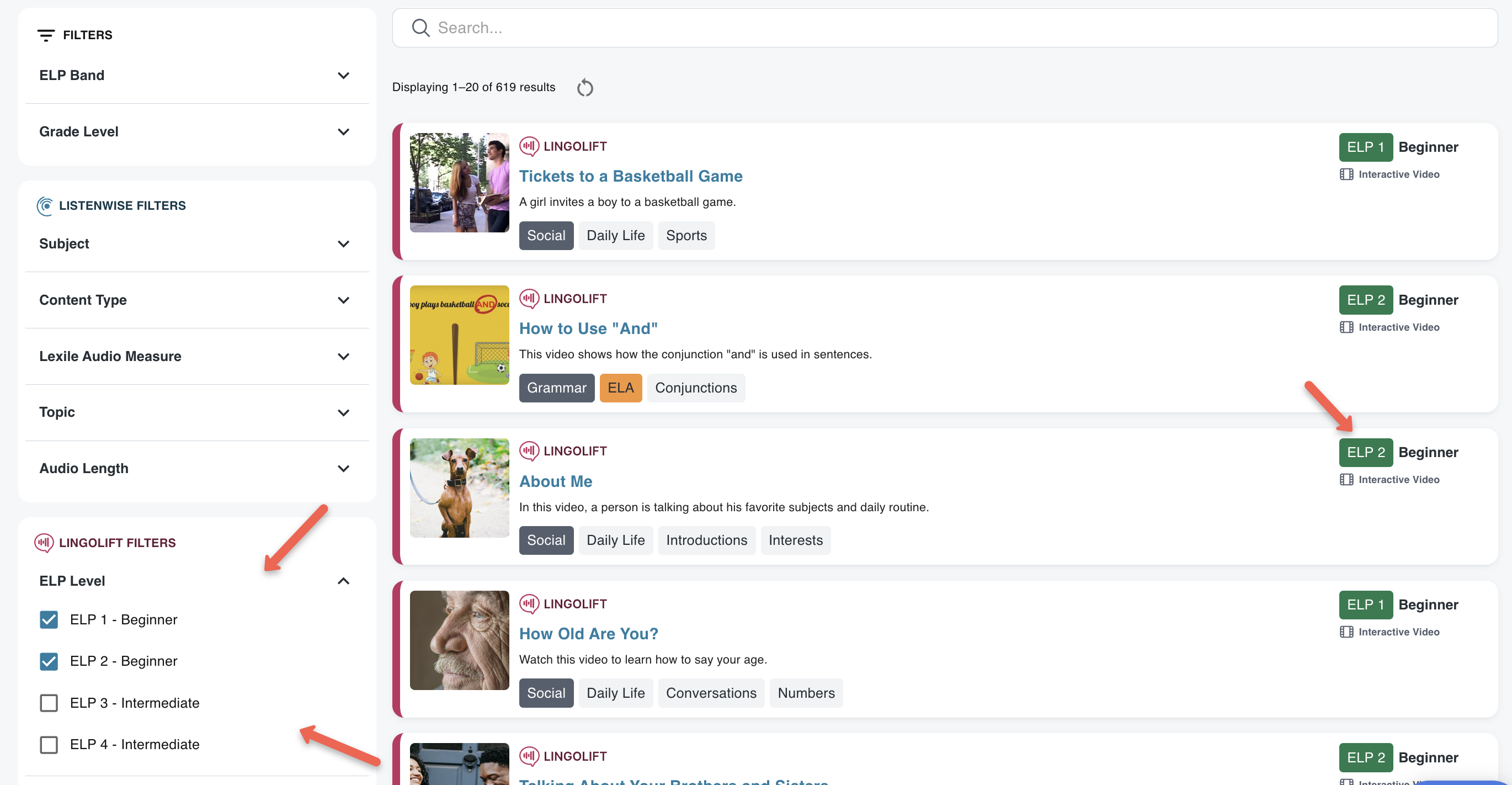This screenshot has width=1512, height=785.
Task: Click the Interests tag
Action: pyautogui.click(x=795, y=540)
